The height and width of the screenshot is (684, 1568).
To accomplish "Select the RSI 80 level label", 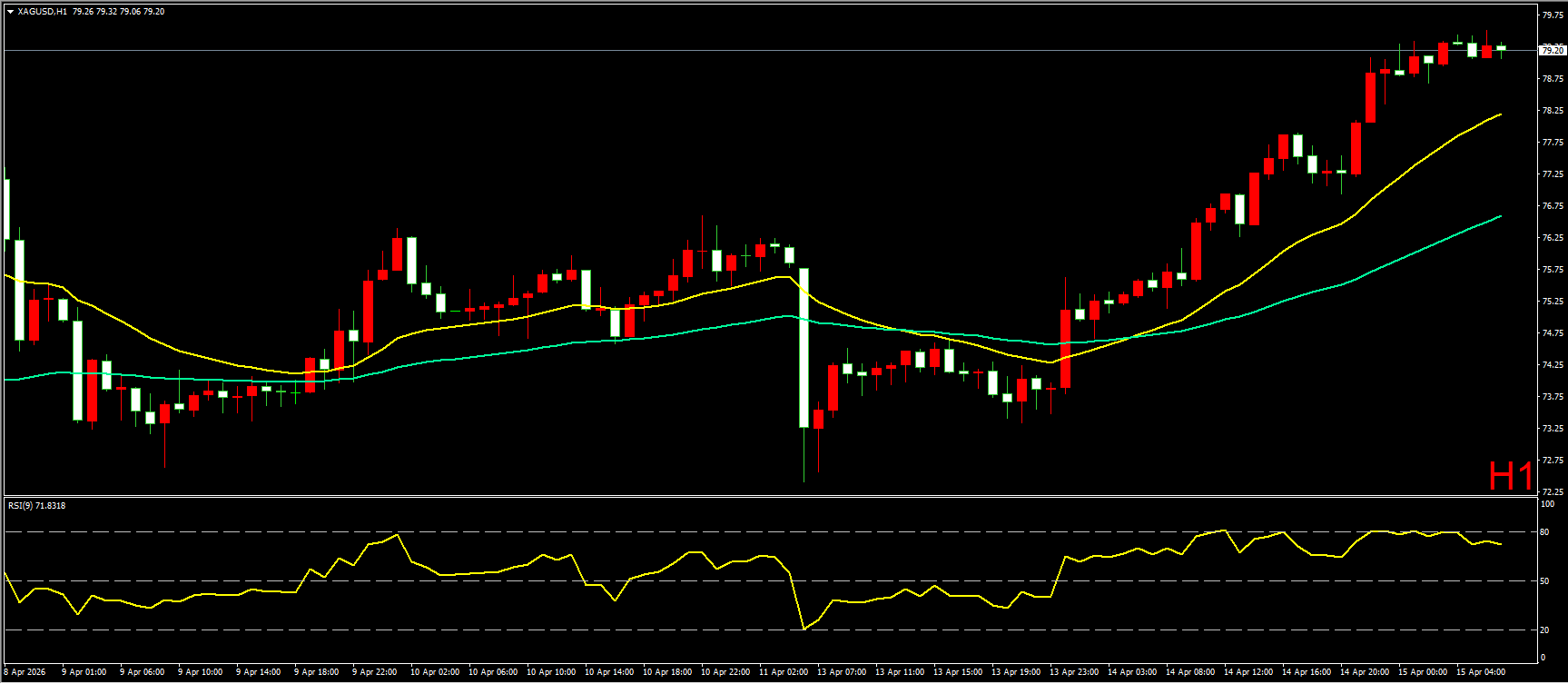I will coord(1544,532).
